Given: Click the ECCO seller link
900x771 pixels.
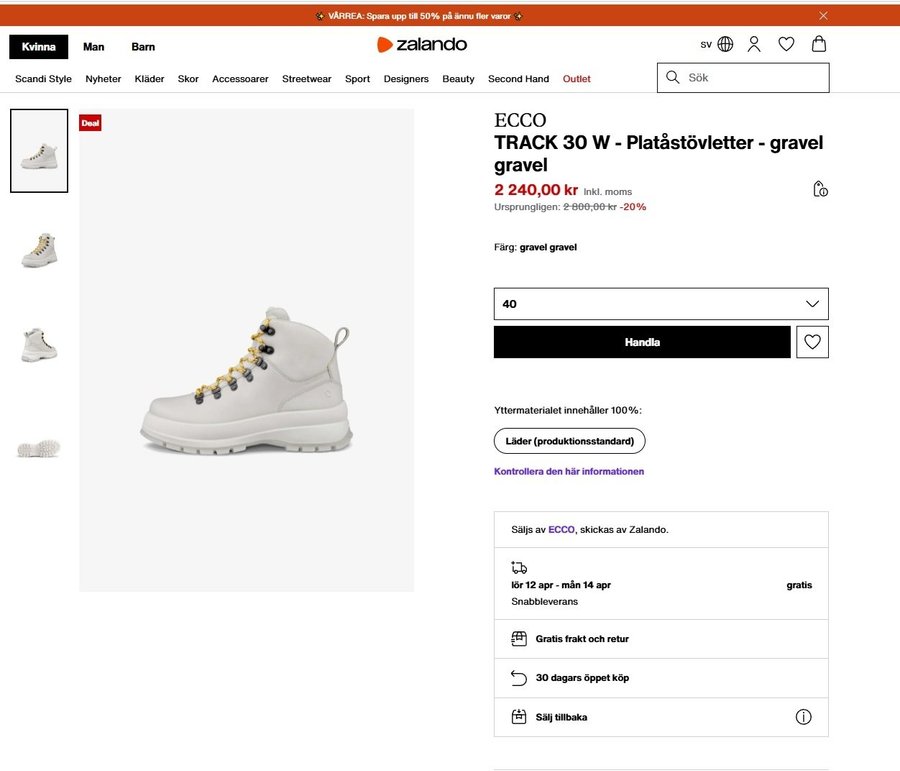Looking at the screenshot, I should coord(561,530).
